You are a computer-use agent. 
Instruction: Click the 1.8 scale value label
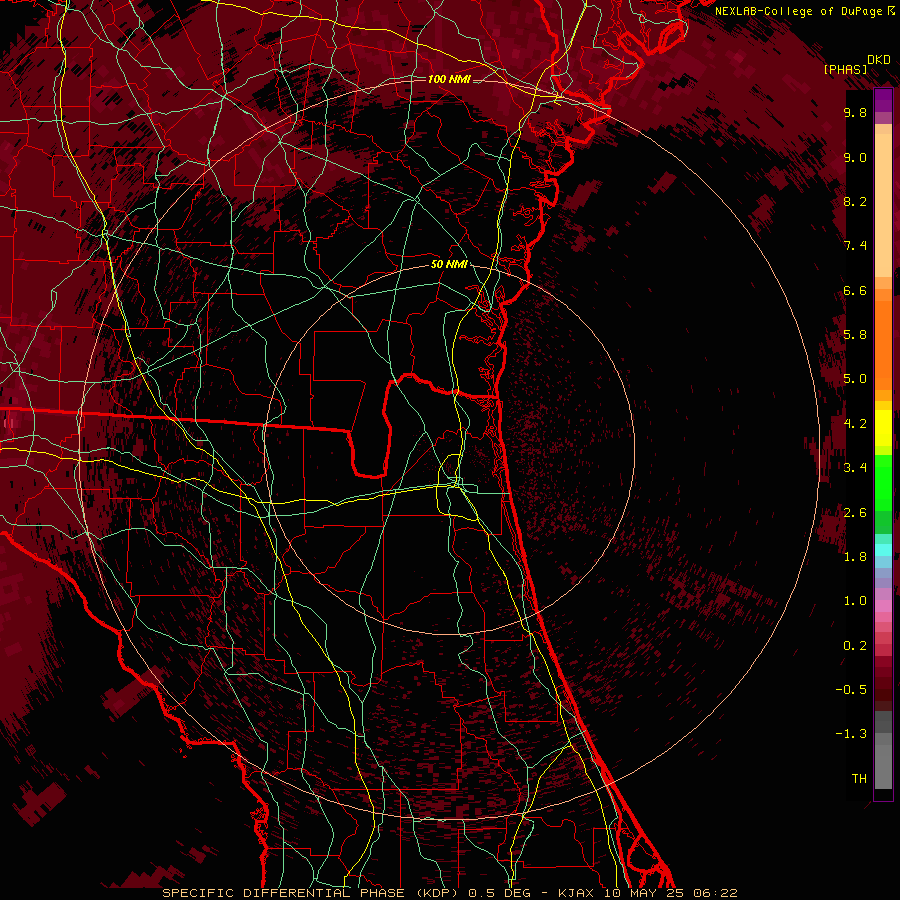click(x=855, y=556)
